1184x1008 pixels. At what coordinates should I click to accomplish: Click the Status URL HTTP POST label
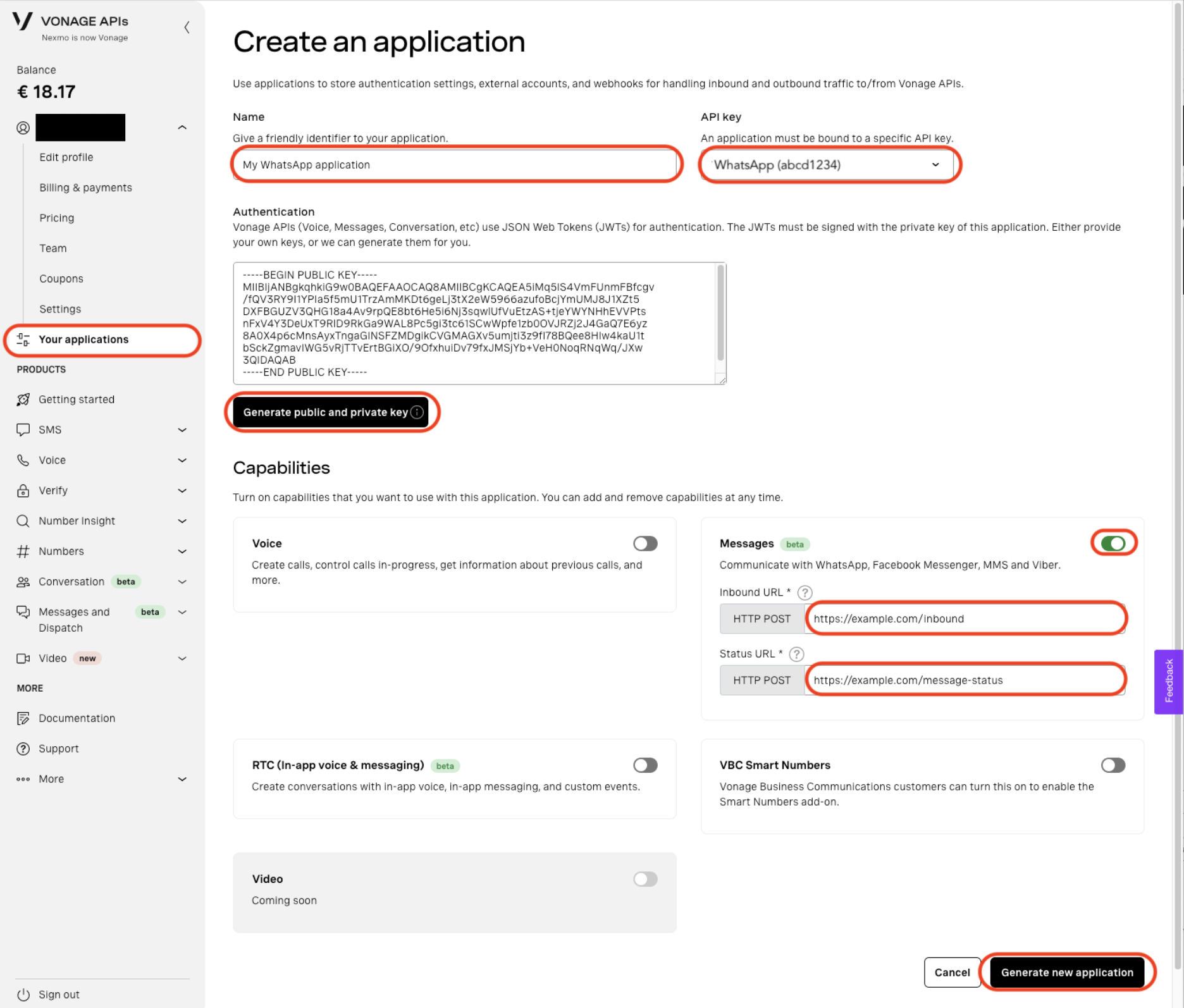coord(762,680)
